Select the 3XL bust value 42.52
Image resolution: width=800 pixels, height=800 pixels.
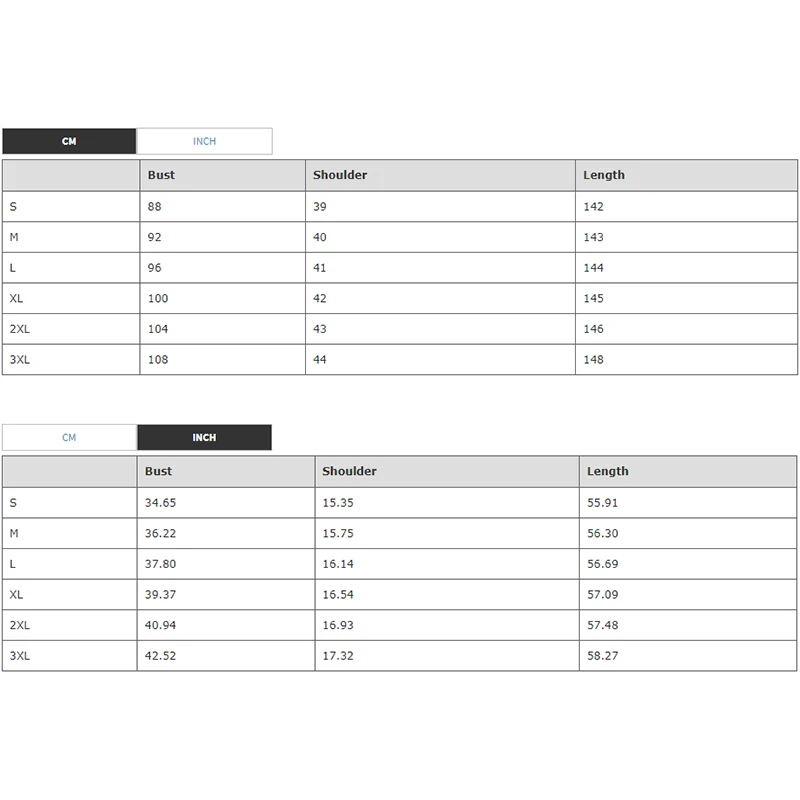160,655
